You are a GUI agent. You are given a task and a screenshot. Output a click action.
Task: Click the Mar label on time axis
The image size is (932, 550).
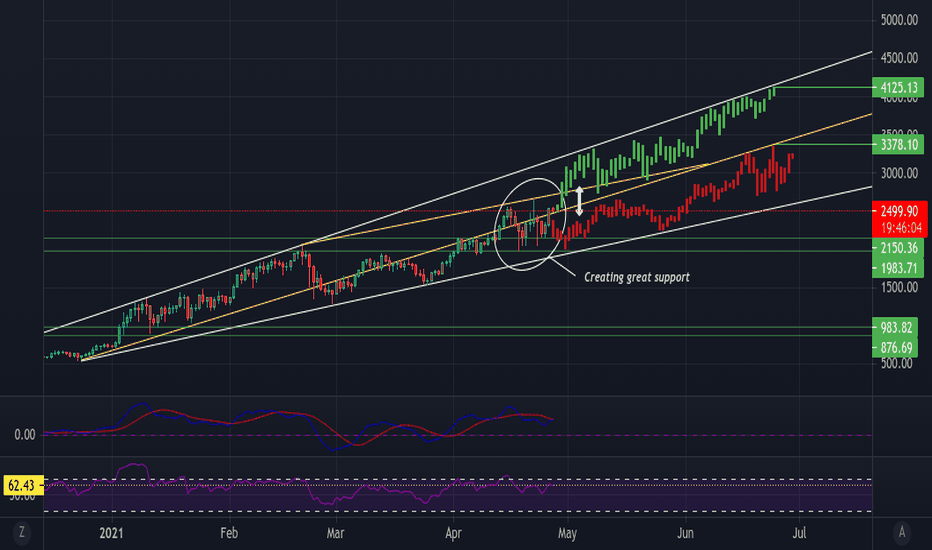335,533
